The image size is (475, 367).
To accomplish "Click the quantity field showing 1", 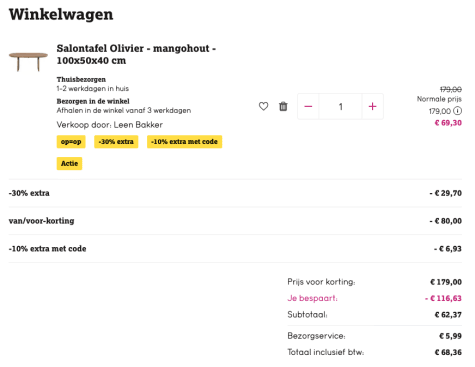I will (340, 106).
